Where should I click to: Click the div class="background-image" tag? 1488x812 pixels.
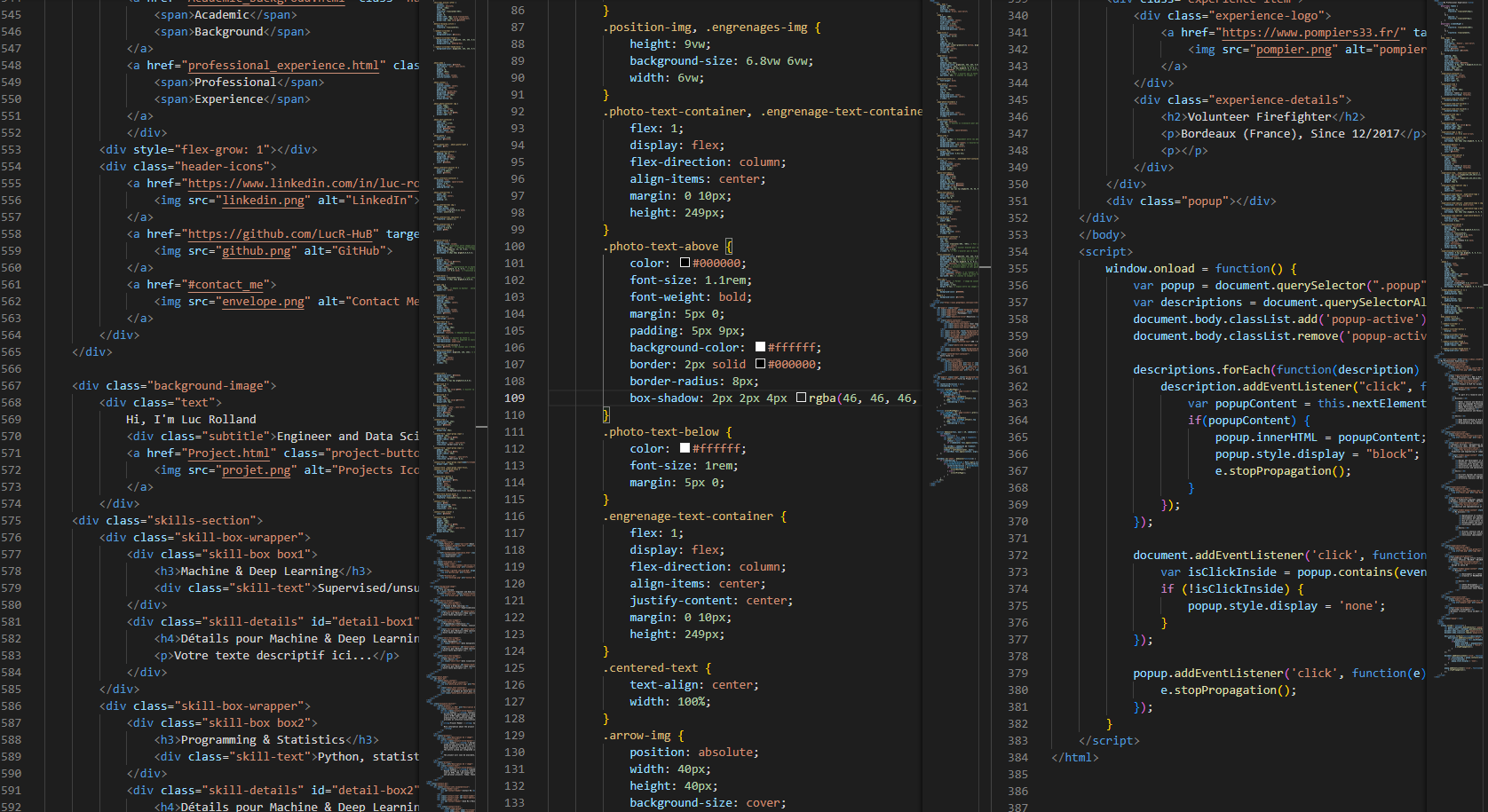coord(174,386)
